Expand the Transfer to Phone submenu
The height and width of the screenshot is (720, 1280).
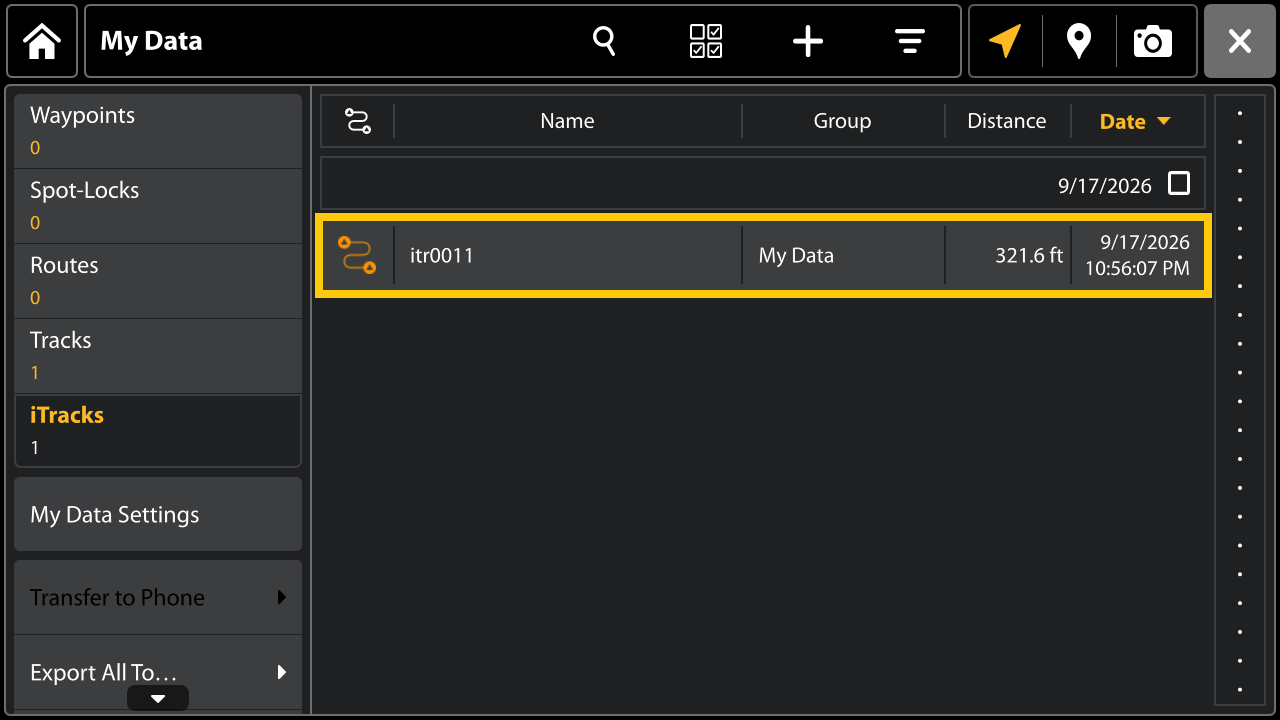click(158, 597)
